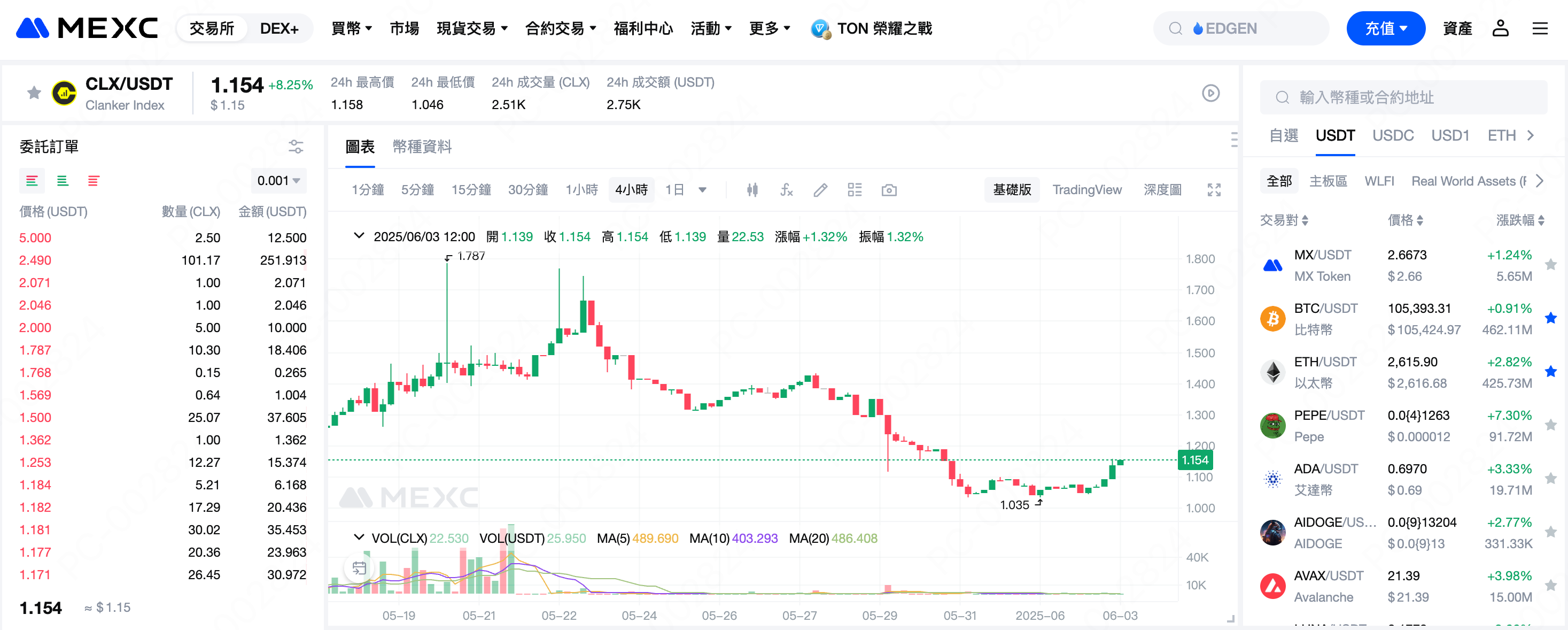Image resolution: width=1568 pixels, height=630 pixels.
Task: Expand chart to fullscreen icon
Action: pos(1214,190)
